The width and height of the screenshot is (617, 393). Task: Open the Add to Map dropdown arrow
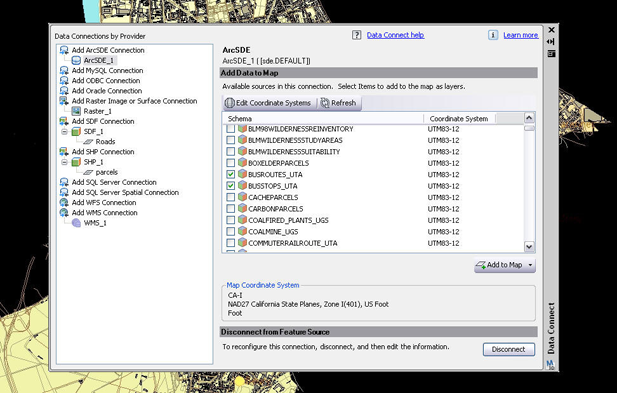pos(530,265)
